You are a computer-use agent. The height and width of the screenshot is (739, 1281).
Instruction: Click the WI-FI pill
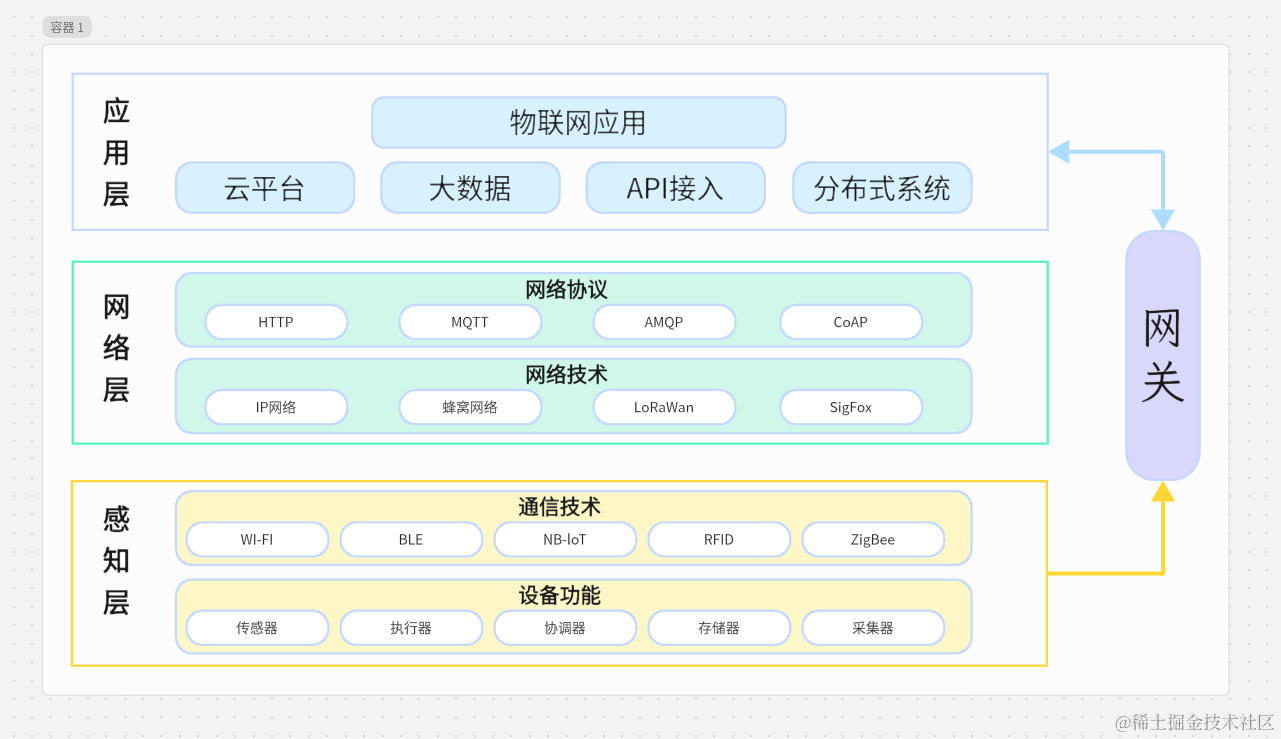(x=257, y=539)
